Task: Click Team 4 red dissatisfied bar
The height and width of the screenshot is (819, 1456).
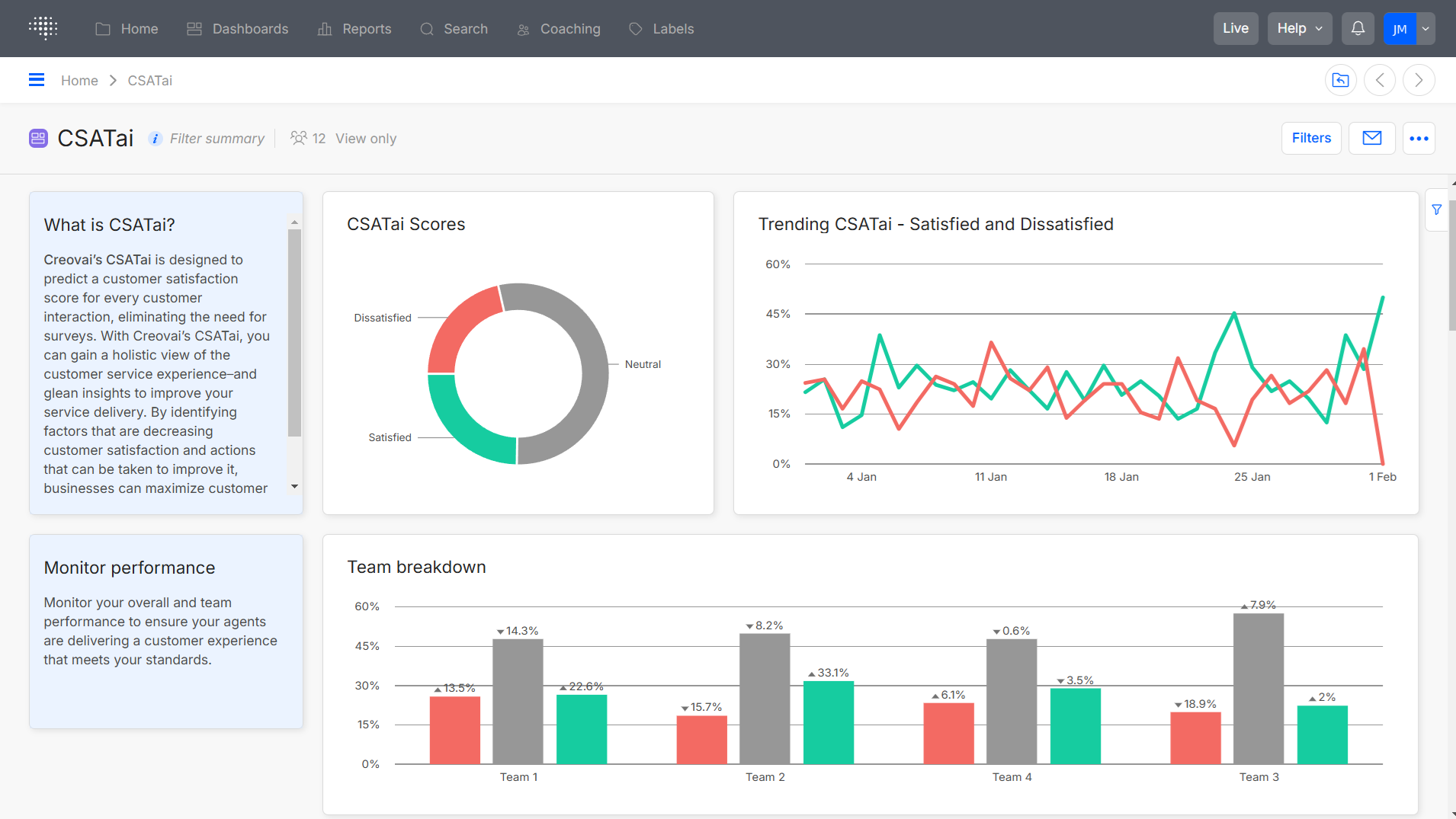Action: click(948, 734)
